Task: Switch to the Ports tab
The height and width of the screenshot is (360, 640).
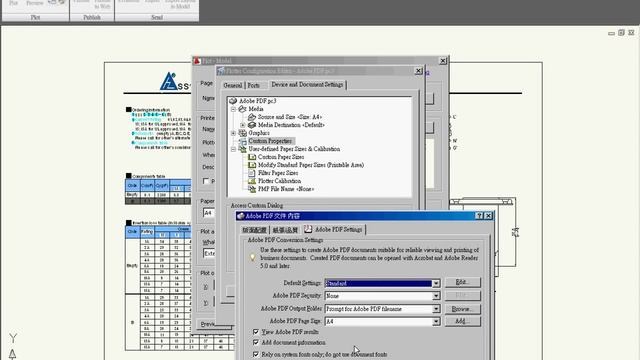Action: pos(253,85)
